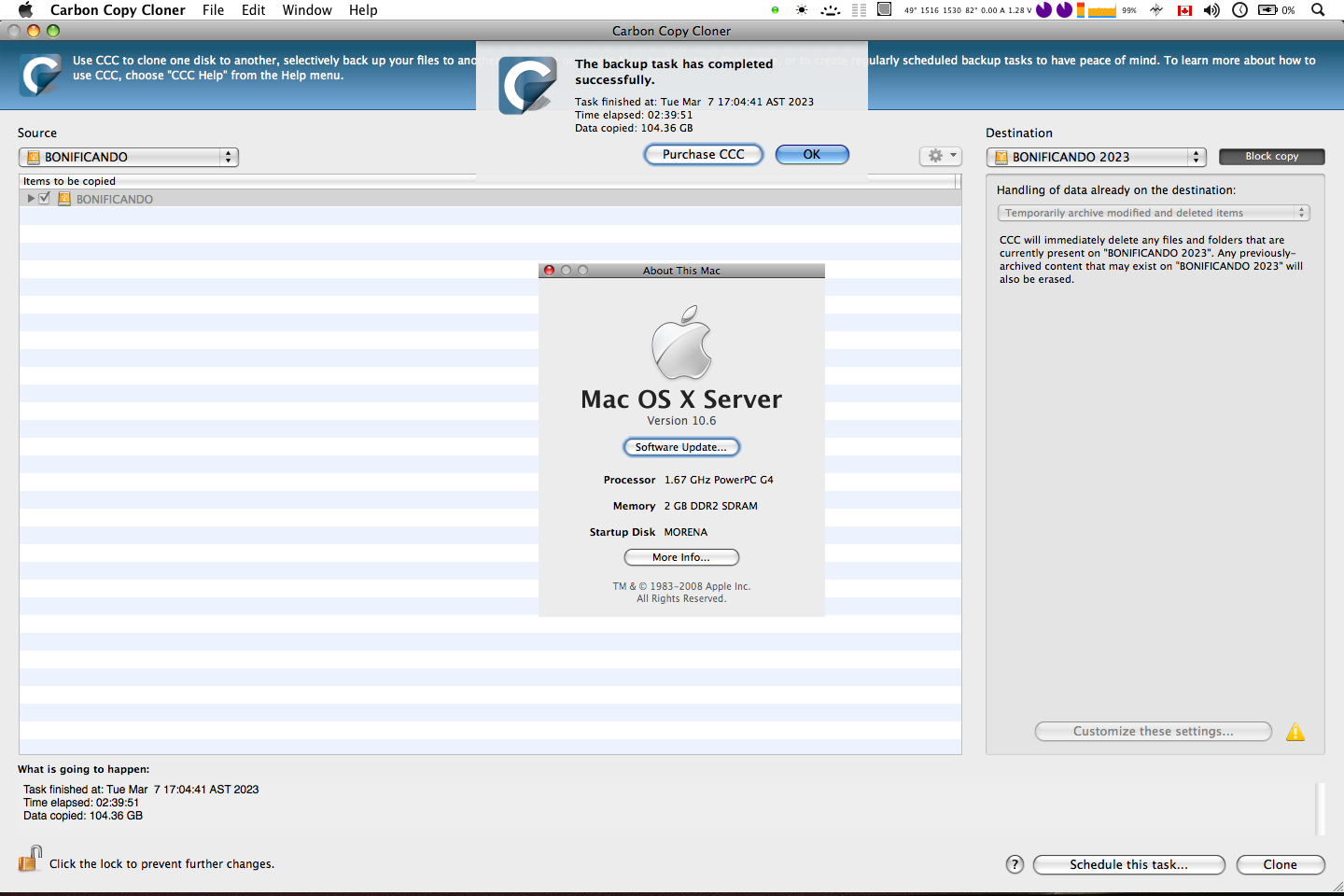Image resolution: width=1344 pixels, height=896 pixels.
Task: Click the keyboard backlight icon in menu bar
Action: 830,10
